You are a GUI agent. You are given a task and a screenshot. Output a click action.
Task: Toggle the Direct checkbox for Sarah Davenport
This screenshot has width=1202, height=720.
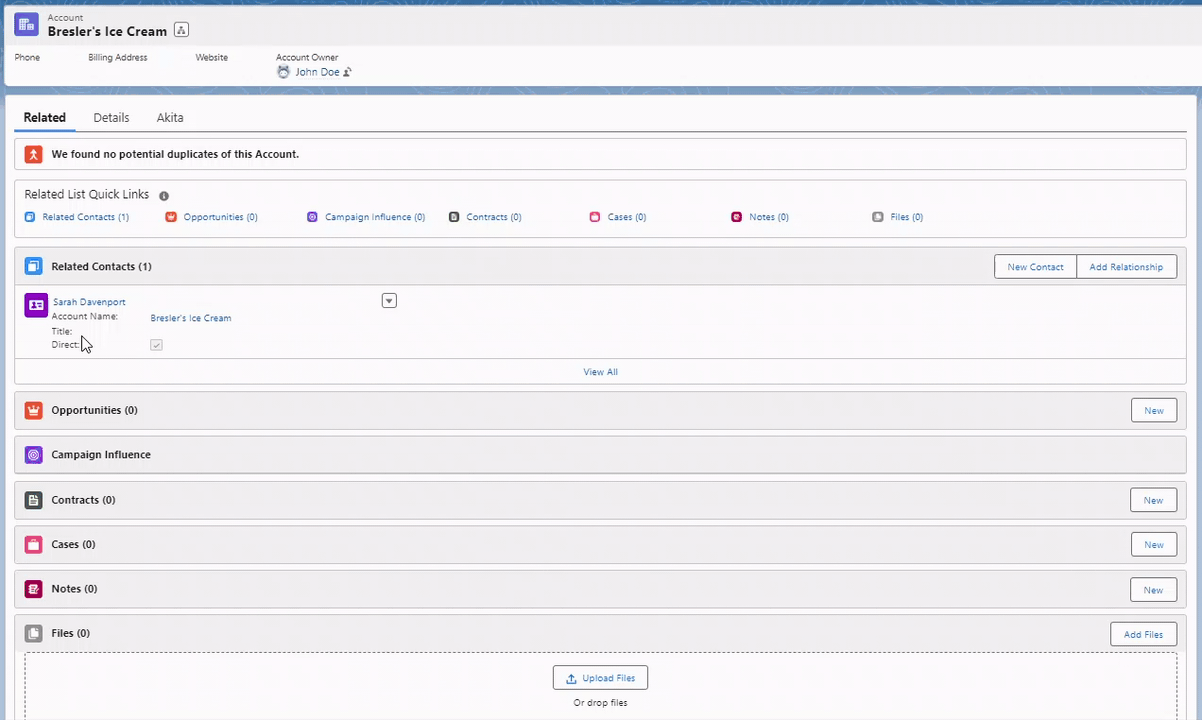click(x=156, y=345)
